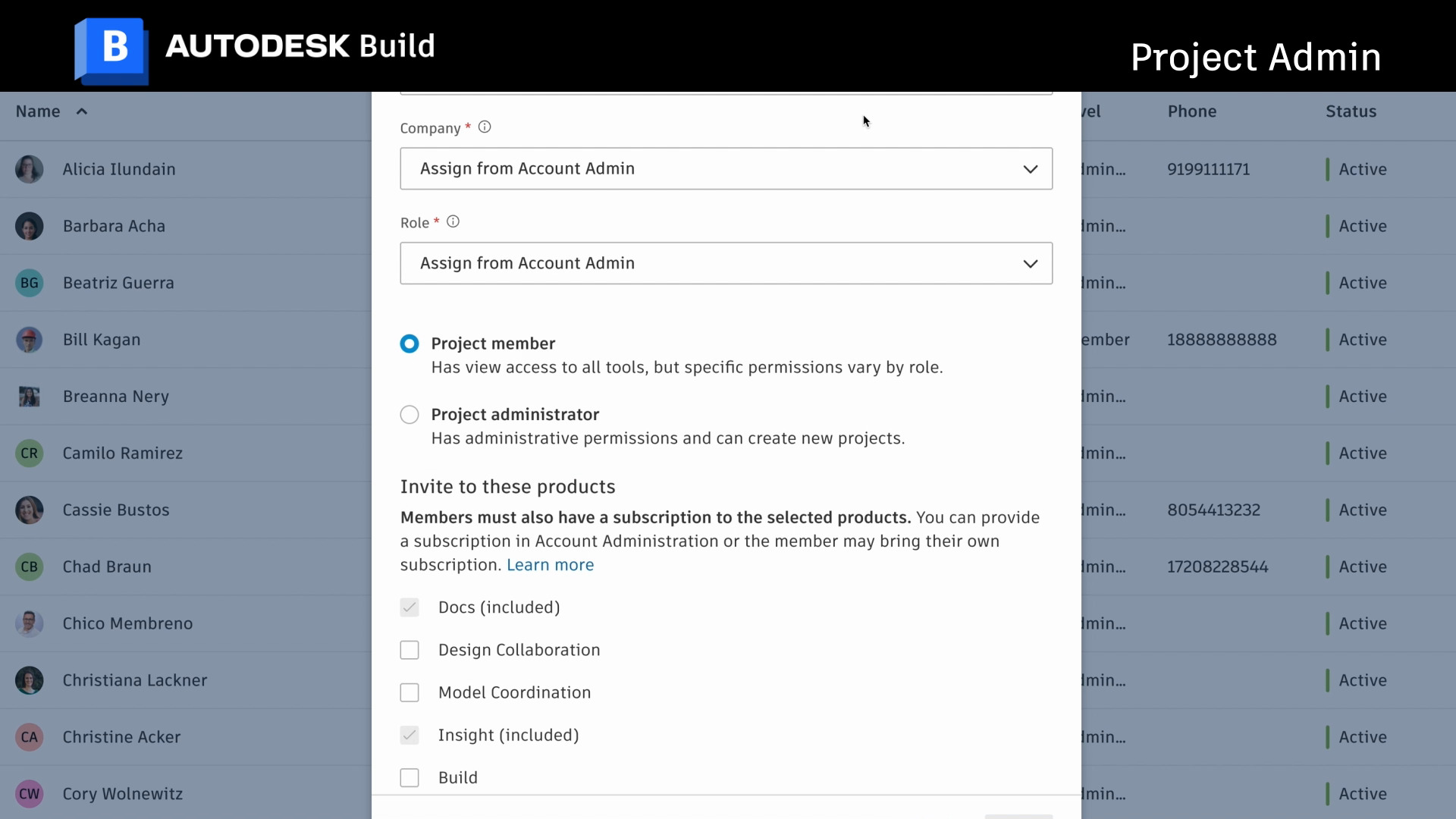The image size is (1456, 819).
Task: Click Chico Membreno's profile avatar icon
Action: pos(29,623)
